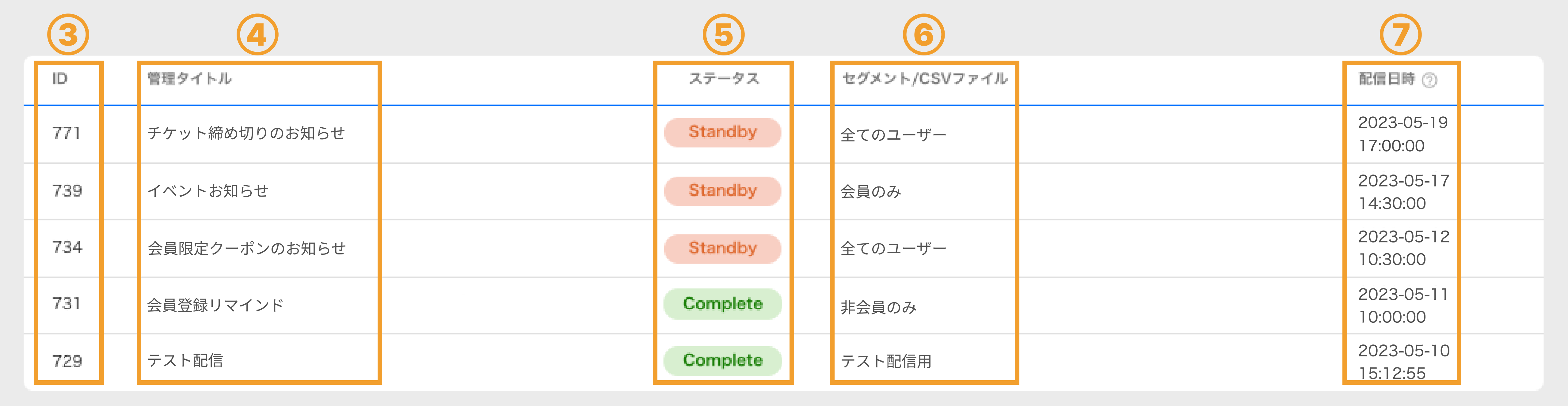Click the 非会員のみ segment cell

878,307
